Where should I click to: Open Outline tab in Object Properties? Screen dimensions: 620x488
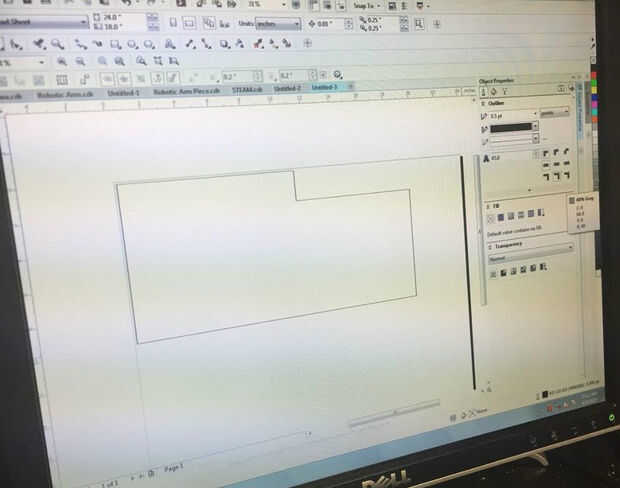pos(484,92)
